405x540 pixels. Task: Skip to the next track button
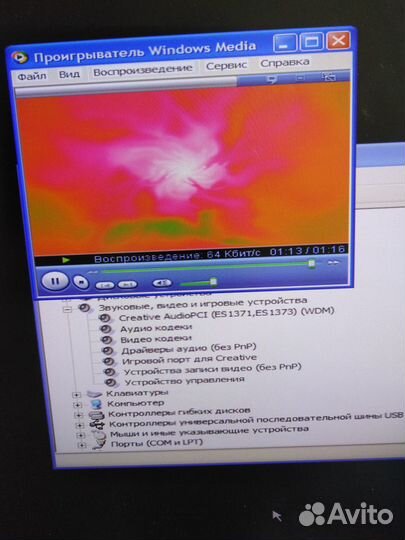(127, 284)
